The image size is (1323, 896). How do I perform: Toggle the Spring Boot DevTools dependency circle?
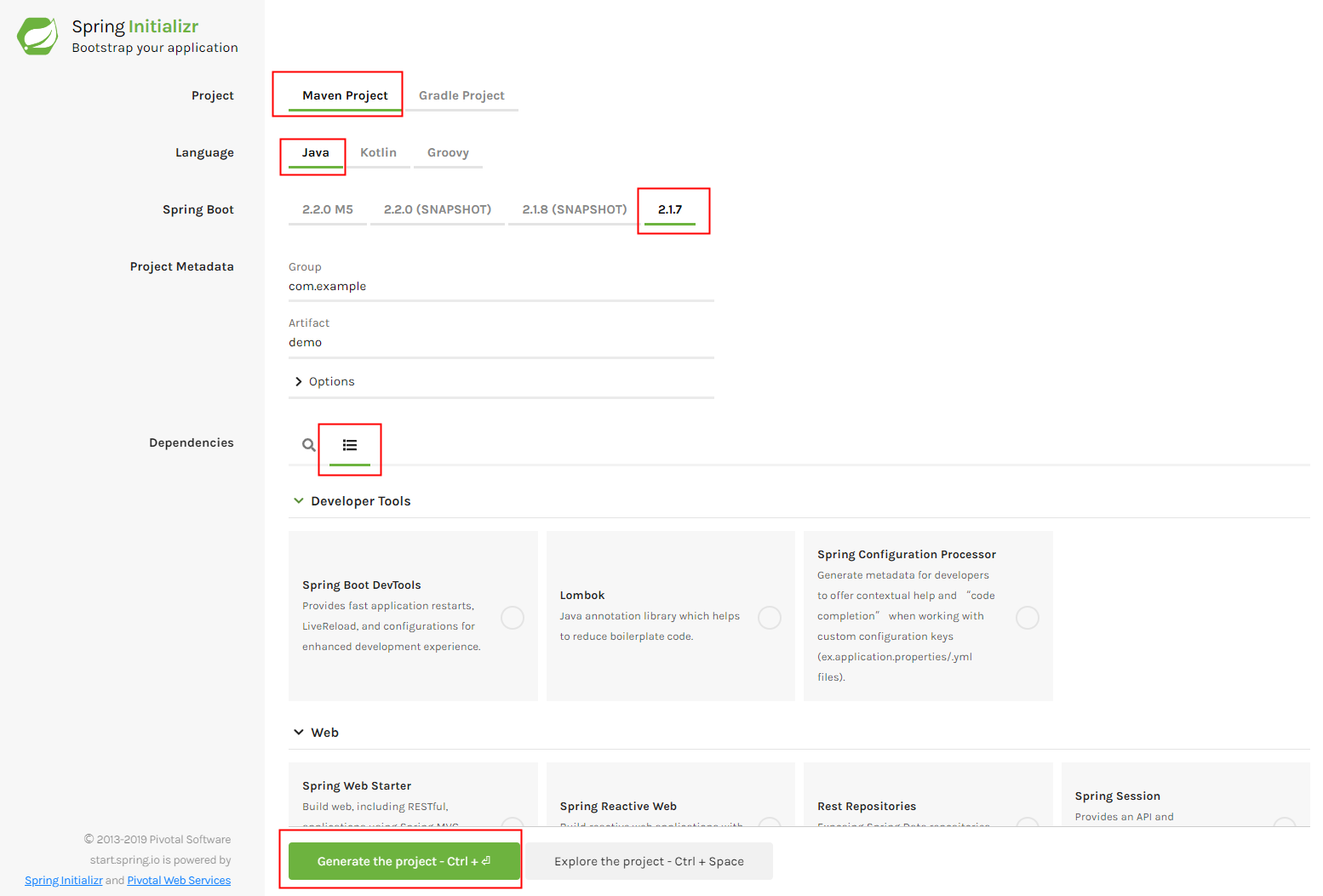tap(513, 618)
